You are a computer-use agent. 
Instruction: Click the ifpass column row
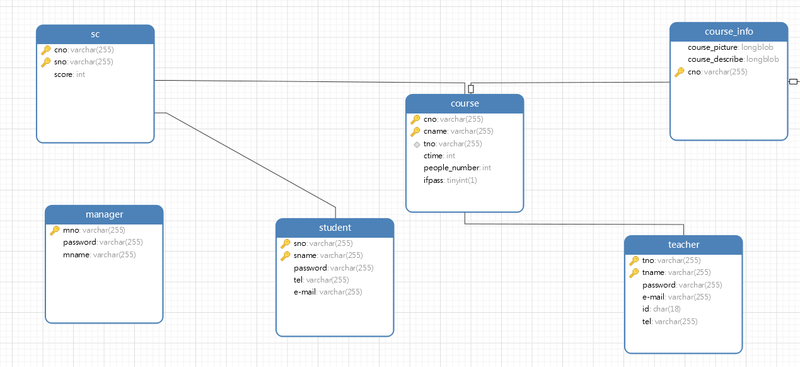pyautogui.click(x=465, y=181)
